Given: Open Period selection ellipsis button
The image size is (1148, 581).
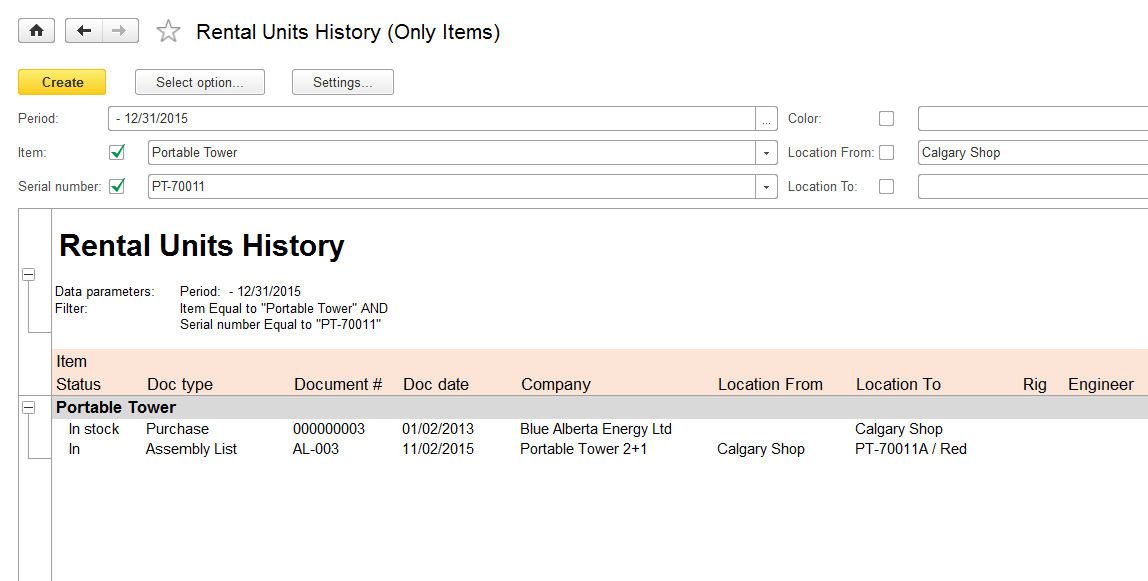Looking at the screenshot, I should point(767,119).
